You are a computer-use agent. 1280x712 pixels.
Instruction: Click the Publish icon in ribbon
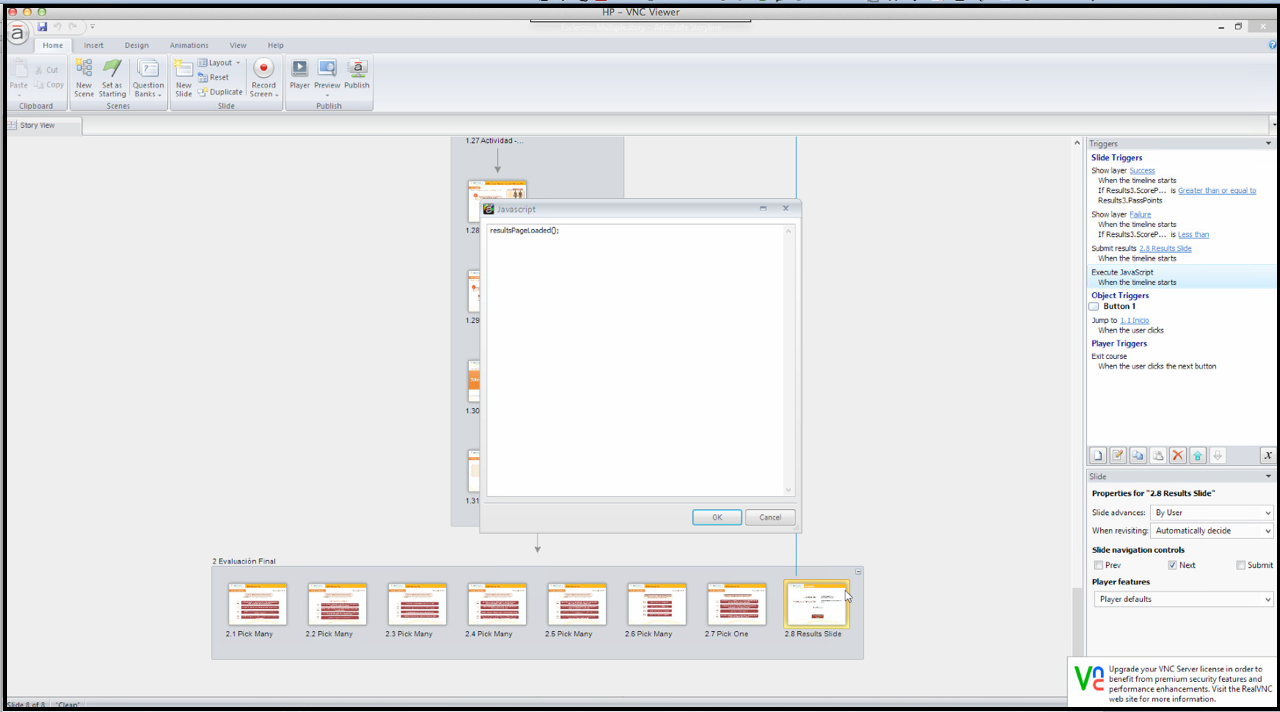[x=357, y=69]
